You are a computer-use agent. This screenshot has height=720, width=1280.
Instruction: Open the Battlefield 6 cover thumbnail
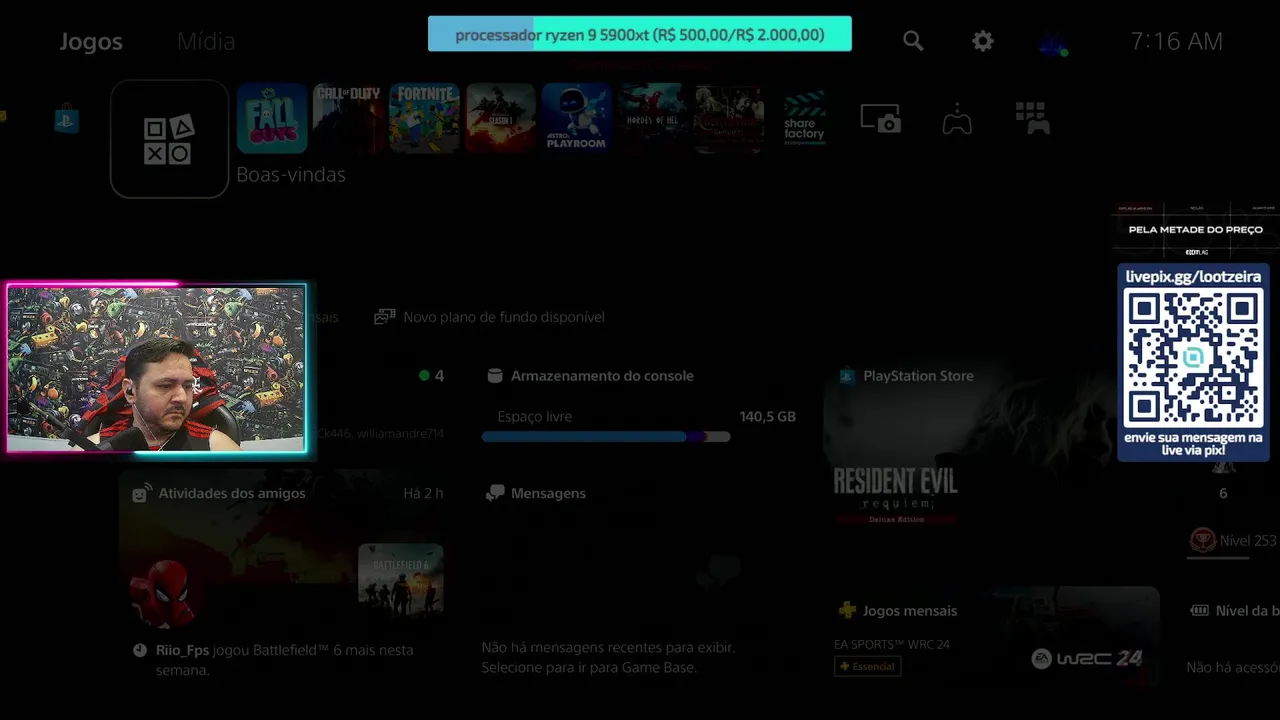click(400, 578)
